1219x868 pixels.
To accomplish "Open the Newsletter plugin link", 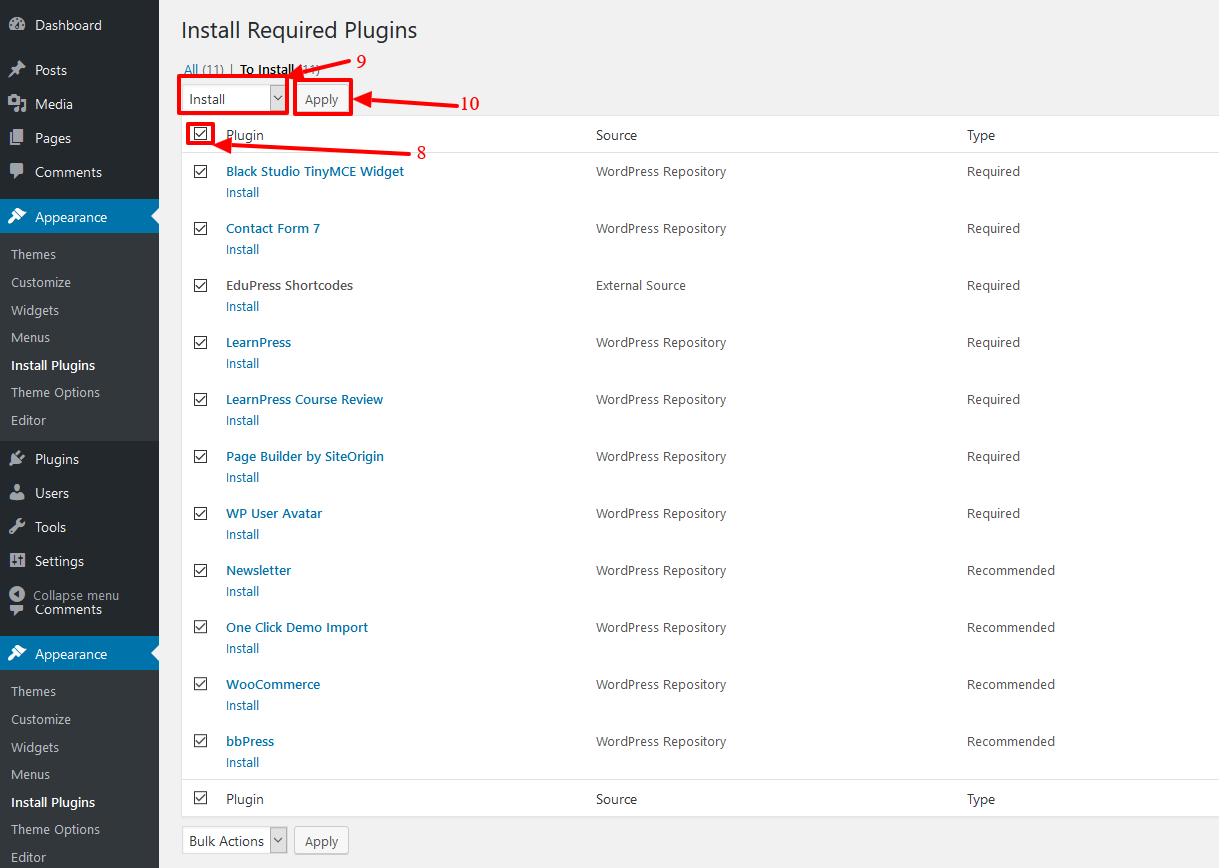I will pos(258,570).
